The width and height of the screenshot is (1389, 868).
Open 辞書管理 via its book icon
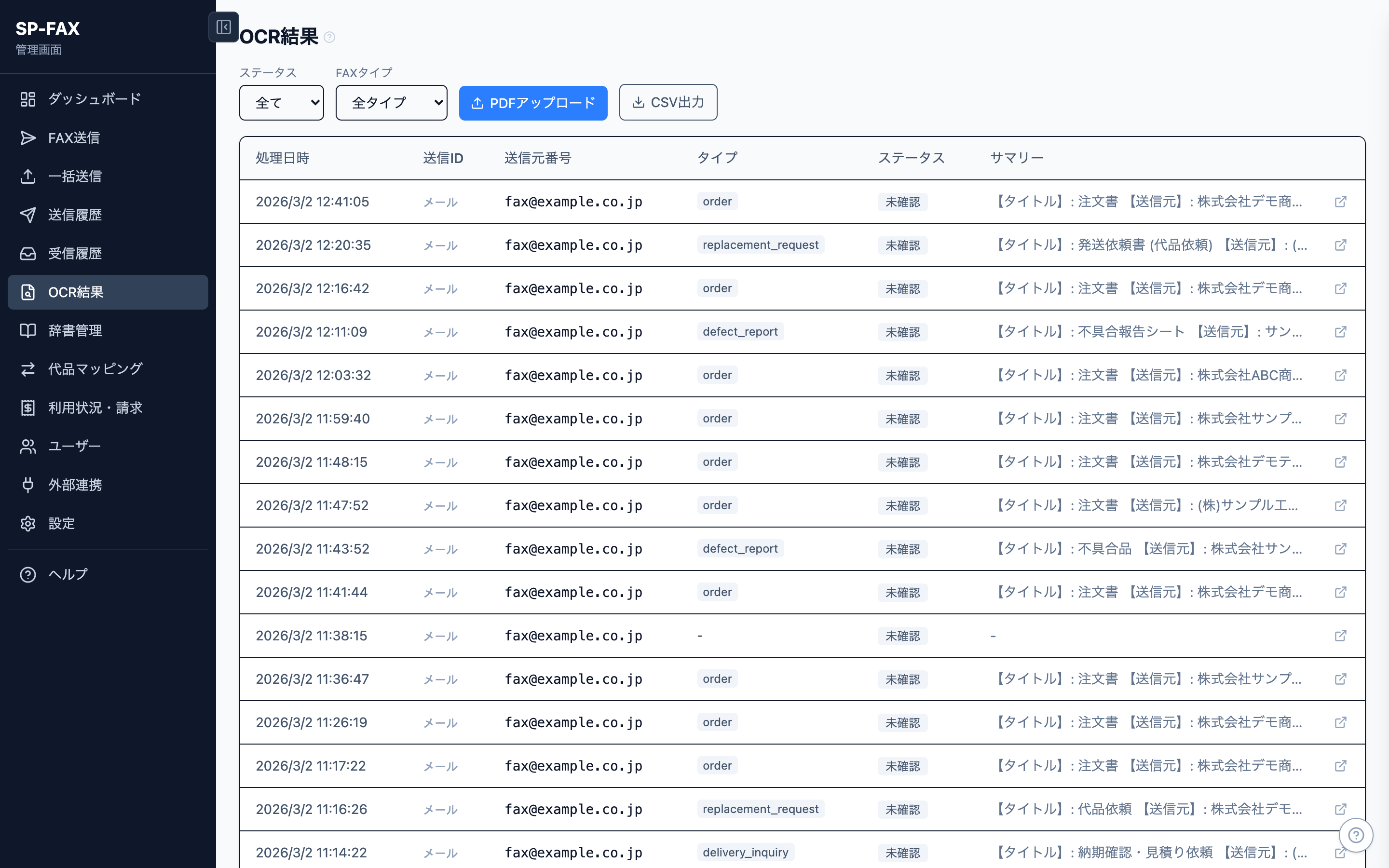pos(27,330)
